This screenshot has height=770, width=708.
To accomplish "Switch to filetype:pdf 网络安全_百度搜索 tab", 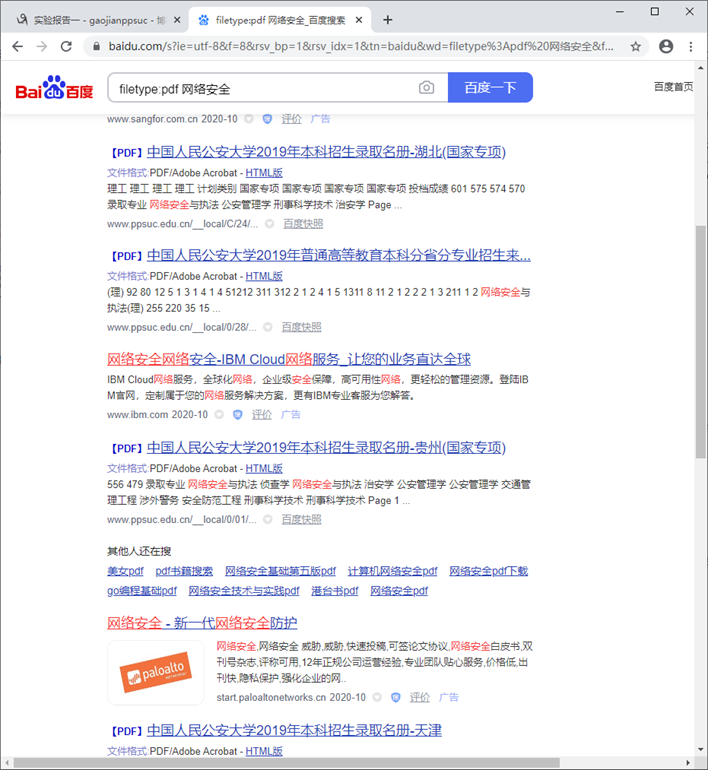I will coord(280,20).
